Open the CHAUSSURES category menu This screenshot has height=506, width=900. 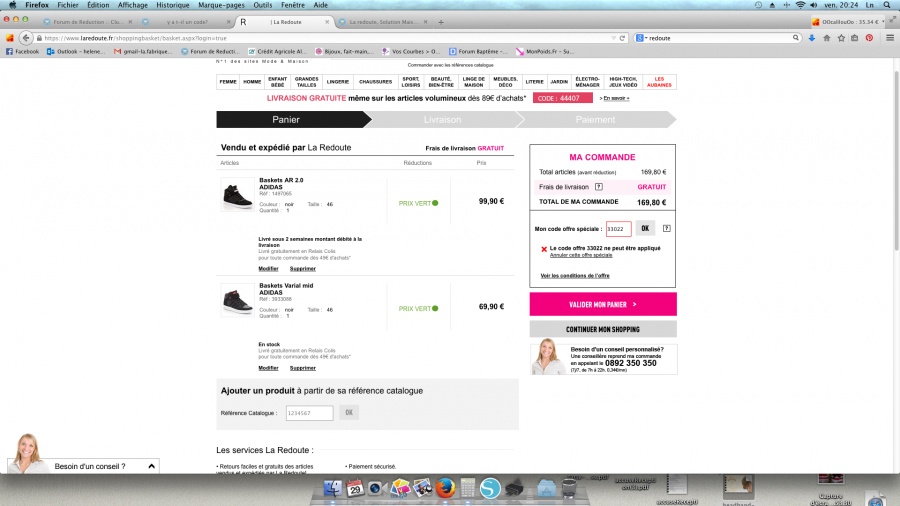(x=375, y=81)
